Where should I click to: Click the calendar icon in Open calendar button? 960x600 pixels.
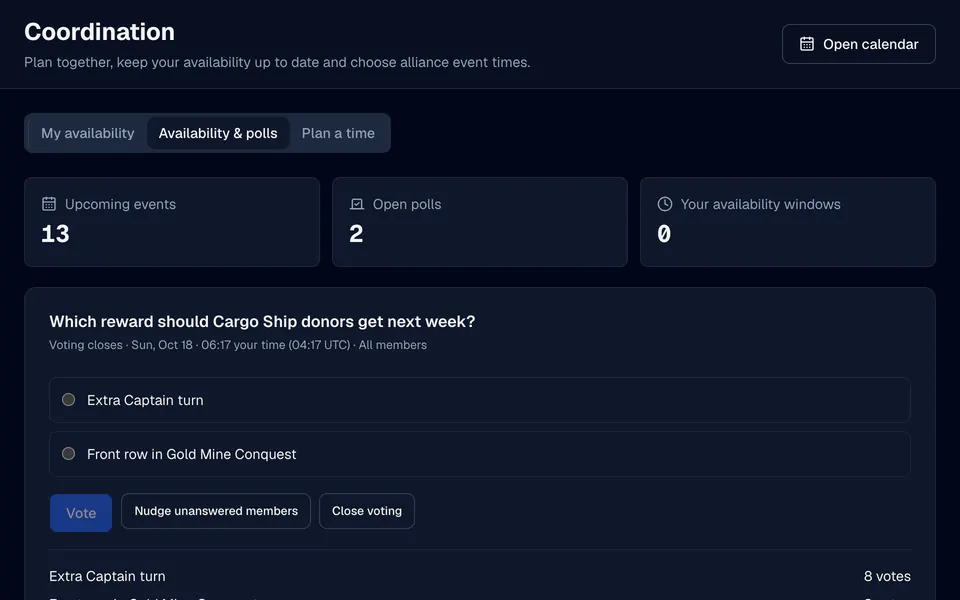(807, 44)
